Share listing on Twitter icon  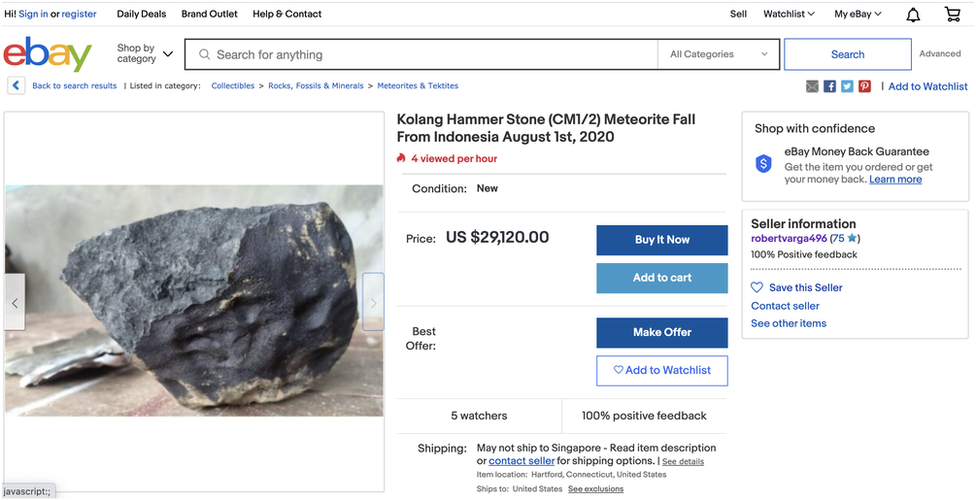tap(847, 87)
